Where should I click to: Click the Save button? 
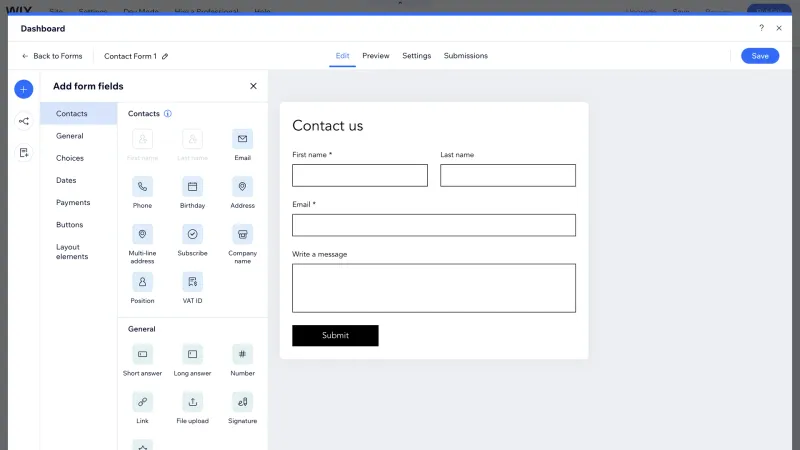point(760,56)
